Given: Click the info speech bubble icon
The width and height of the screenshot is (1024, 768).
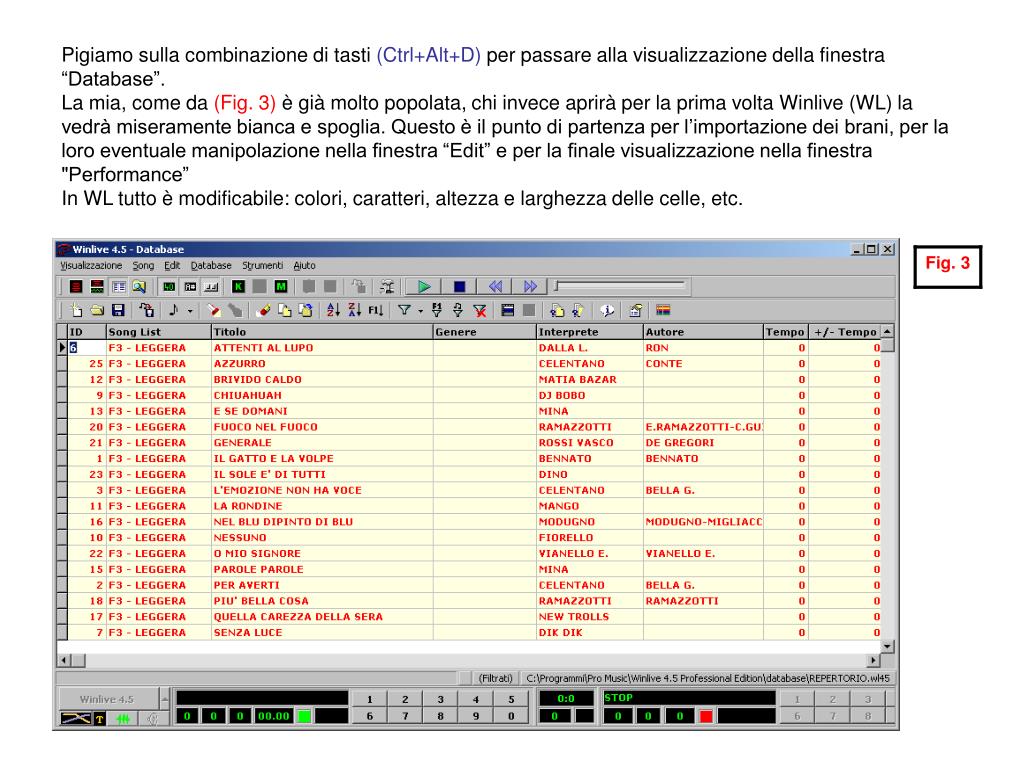Looking at the screenshot, I should (607, 311).
